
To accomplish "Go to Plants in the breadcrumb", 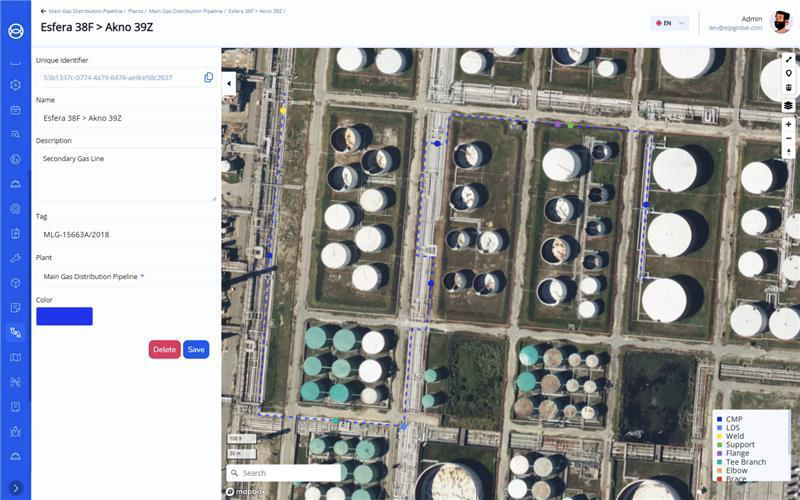I will coord(135,11).
